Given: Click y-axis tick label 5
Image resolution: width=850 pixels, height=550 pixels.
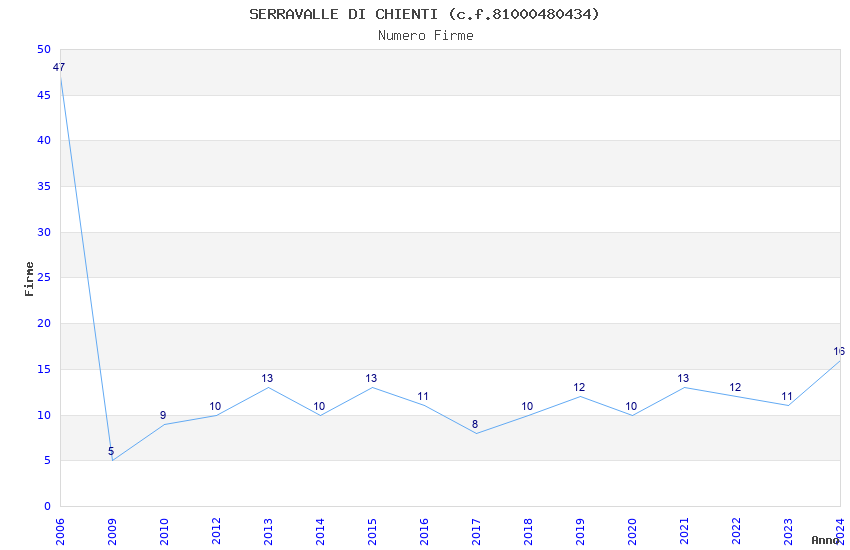Looking at the screenshot, I should [47, 461].
